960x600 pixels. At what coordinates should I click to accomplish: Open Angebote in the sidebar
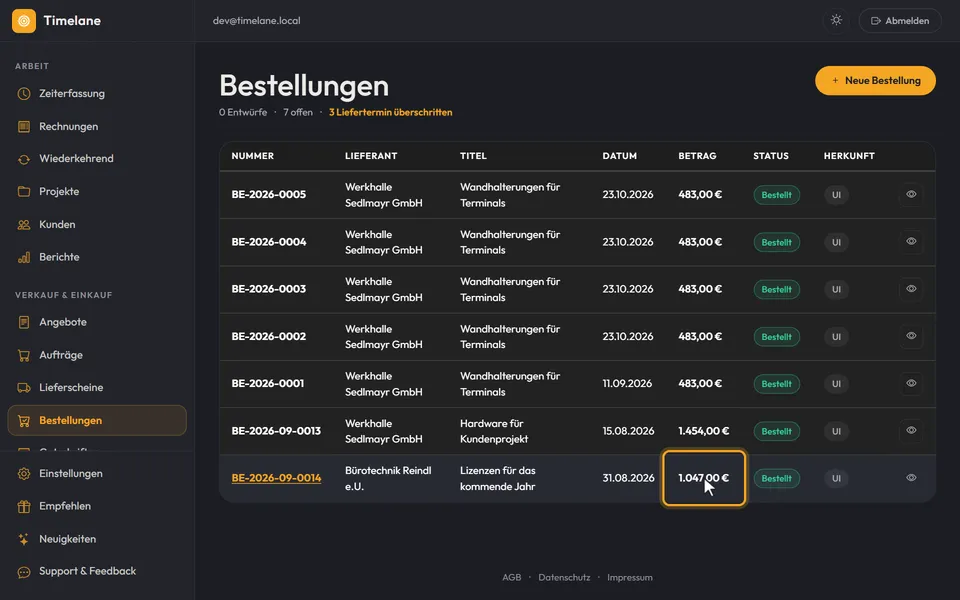(x=97, y=322)
